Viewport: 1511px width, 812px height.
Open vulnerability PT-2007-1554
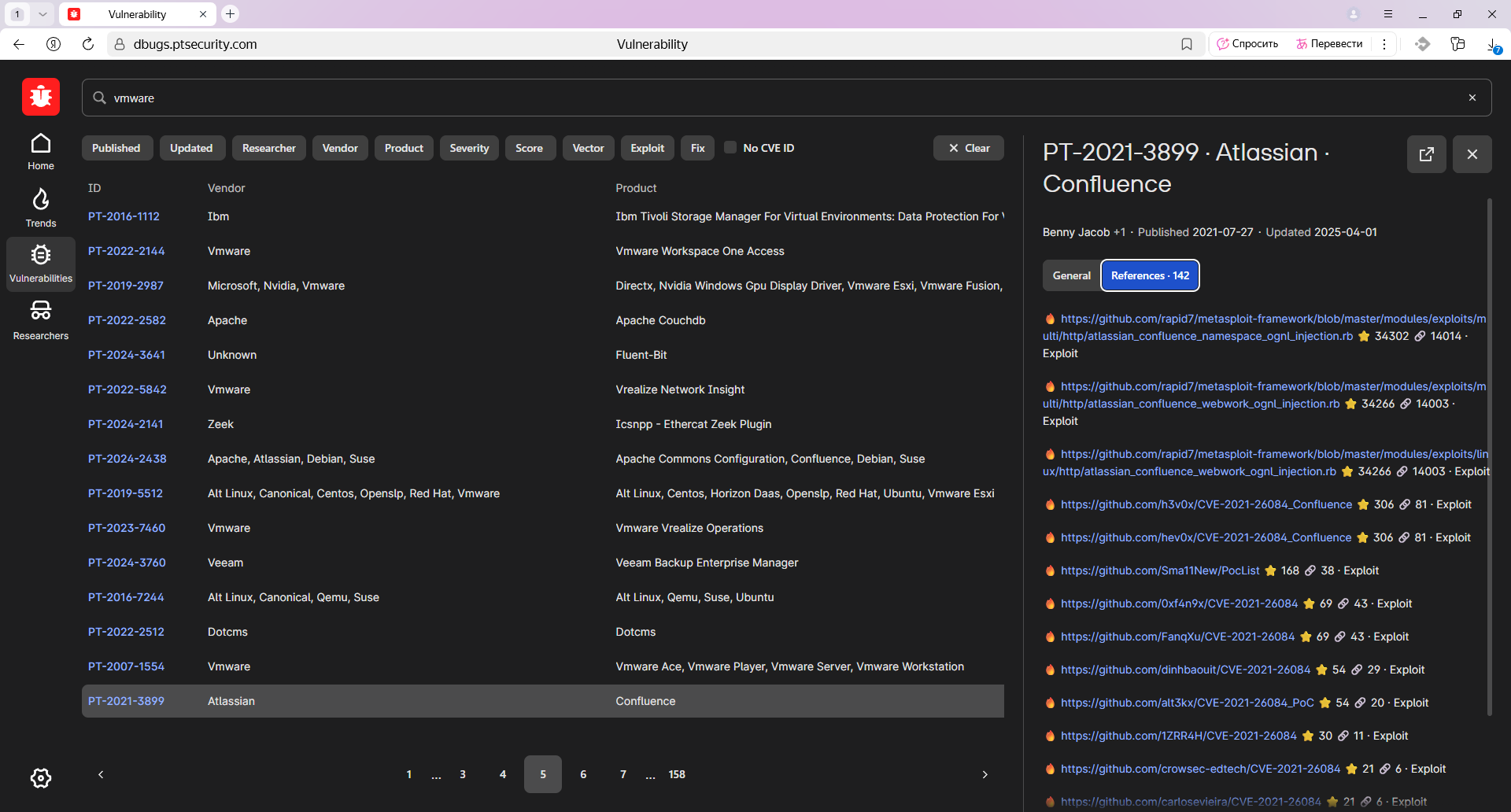(x=127, y=666)
